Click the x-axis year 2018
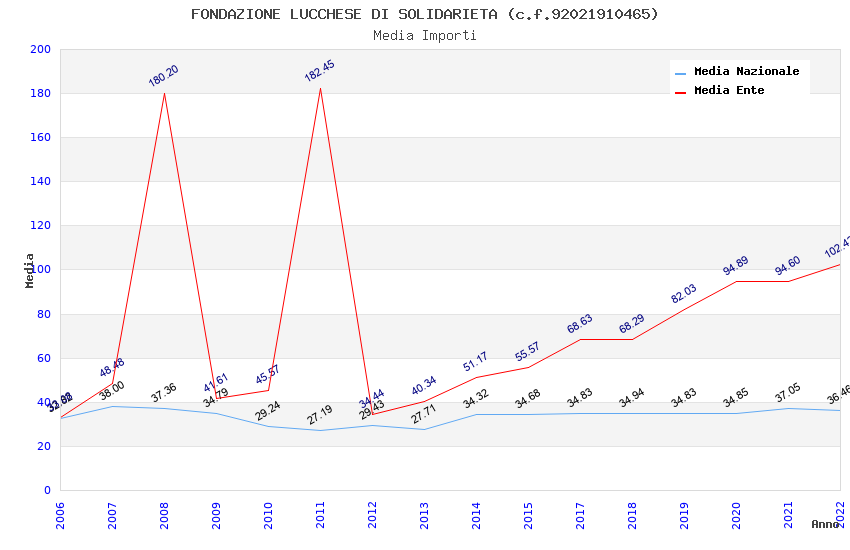The height and width of the screenshot is (550, 850). tap(633, 516)
